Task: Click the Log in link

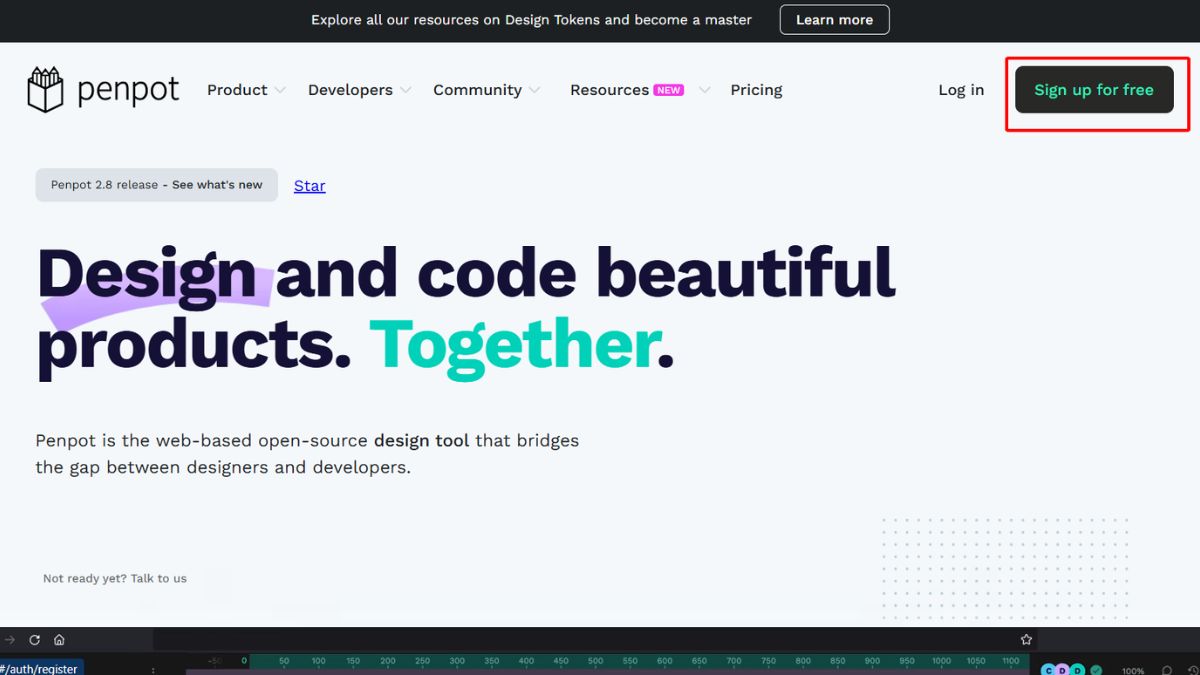Action: 961,90
